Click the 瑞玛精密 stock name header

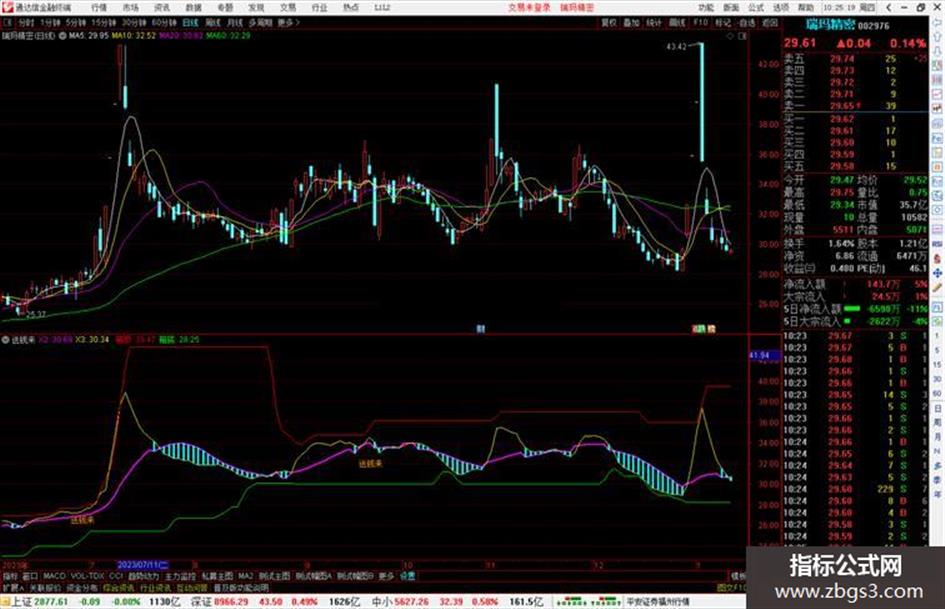830,25
